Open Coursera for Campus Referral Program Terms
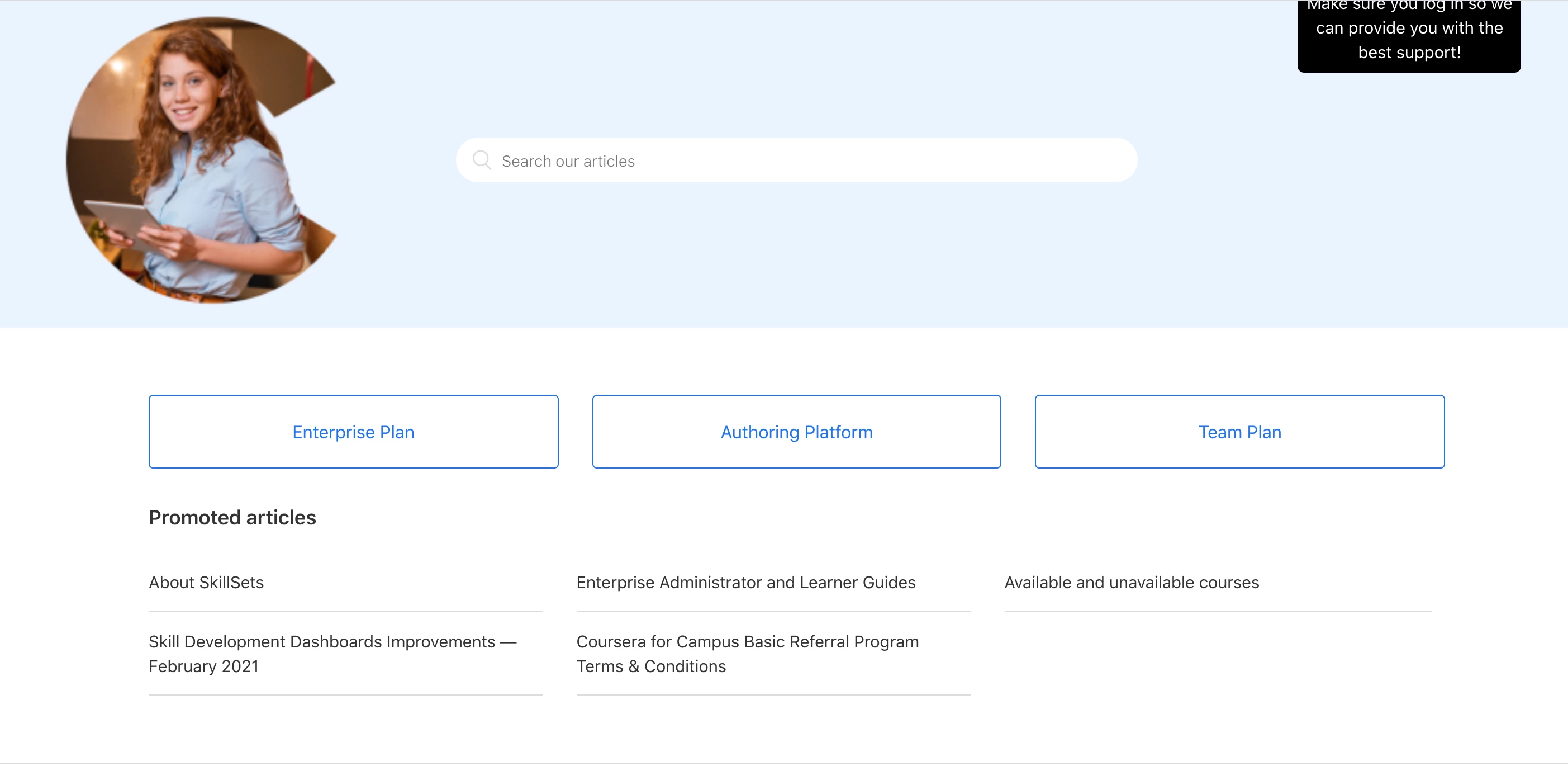 (747, 642)
